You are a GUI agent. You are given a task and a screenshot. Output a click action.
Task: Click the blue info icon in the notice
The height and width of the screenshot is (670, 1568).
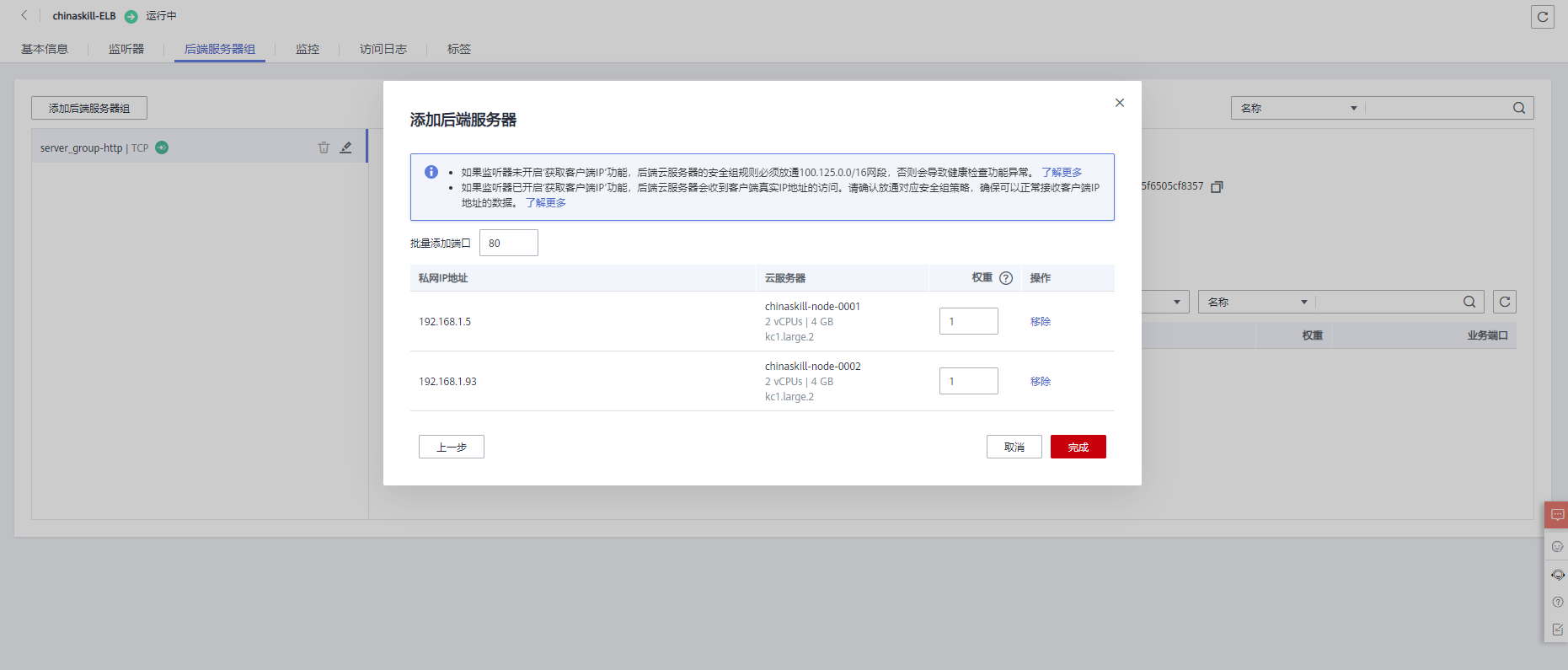[431, 172]
